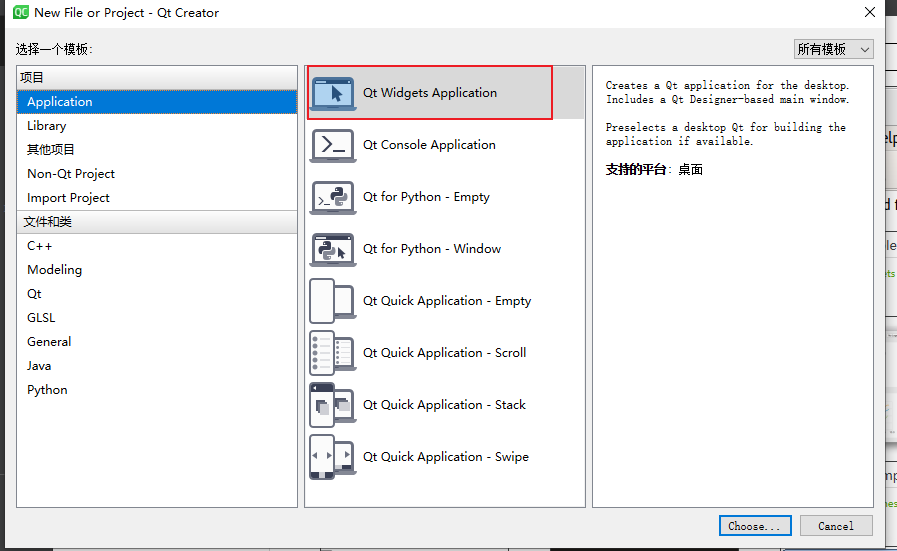Click the Qt for Python - Window icon
Viewport: 897px width, 551px height.
(x=333, y=249)
